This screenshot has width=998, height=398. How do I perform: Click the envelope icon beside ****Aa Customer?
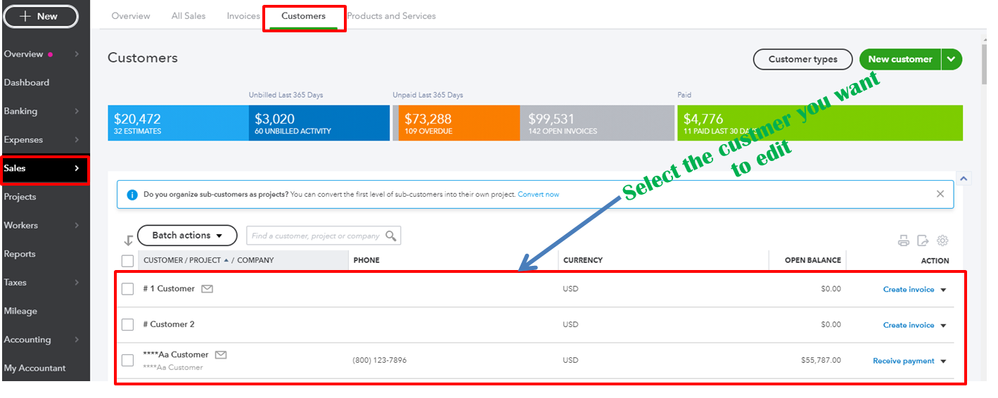[221, 354]
